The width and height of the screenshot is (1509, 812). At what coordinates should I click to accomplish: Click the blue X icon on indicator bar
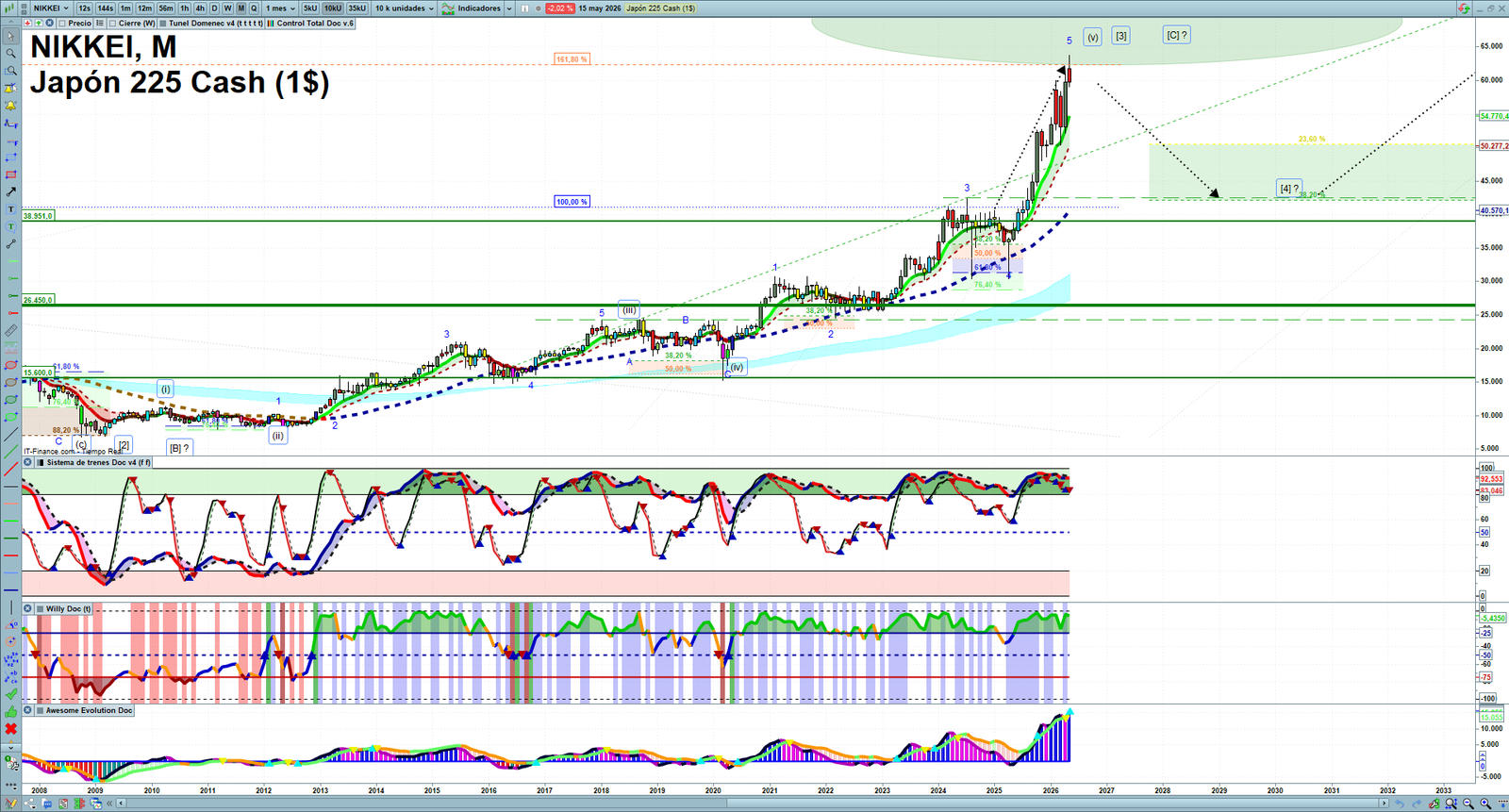(49, 23)
